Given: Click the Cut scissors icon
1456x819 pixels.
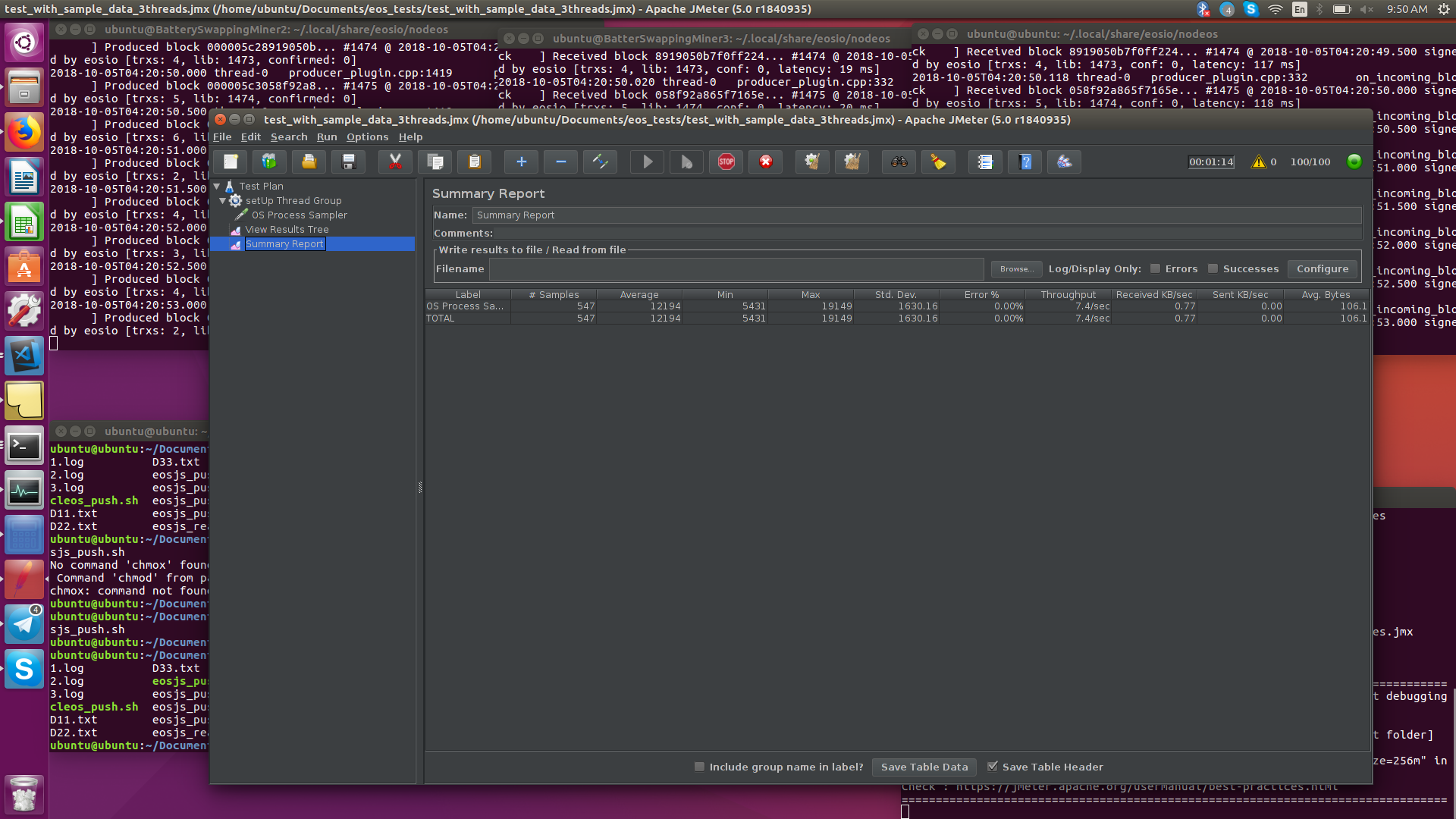Looking at the screenshot, I should (395, 162).
